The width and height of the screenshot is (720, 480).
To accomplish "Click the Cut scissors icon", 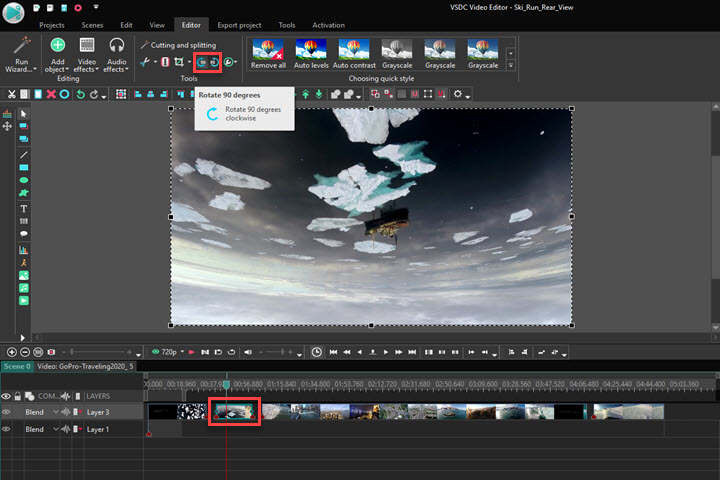I will (10, 94).
